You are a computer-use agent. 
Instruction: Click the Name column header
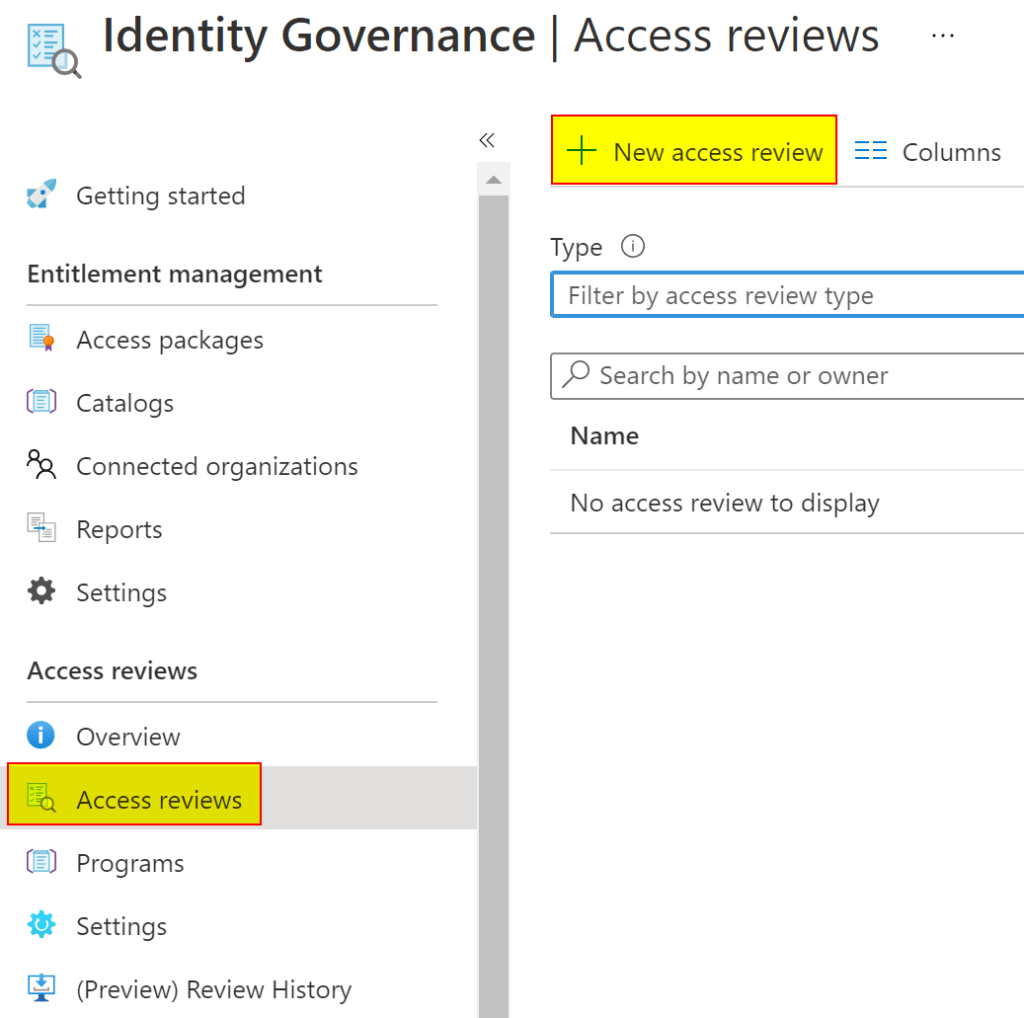(x=604, y=436)
